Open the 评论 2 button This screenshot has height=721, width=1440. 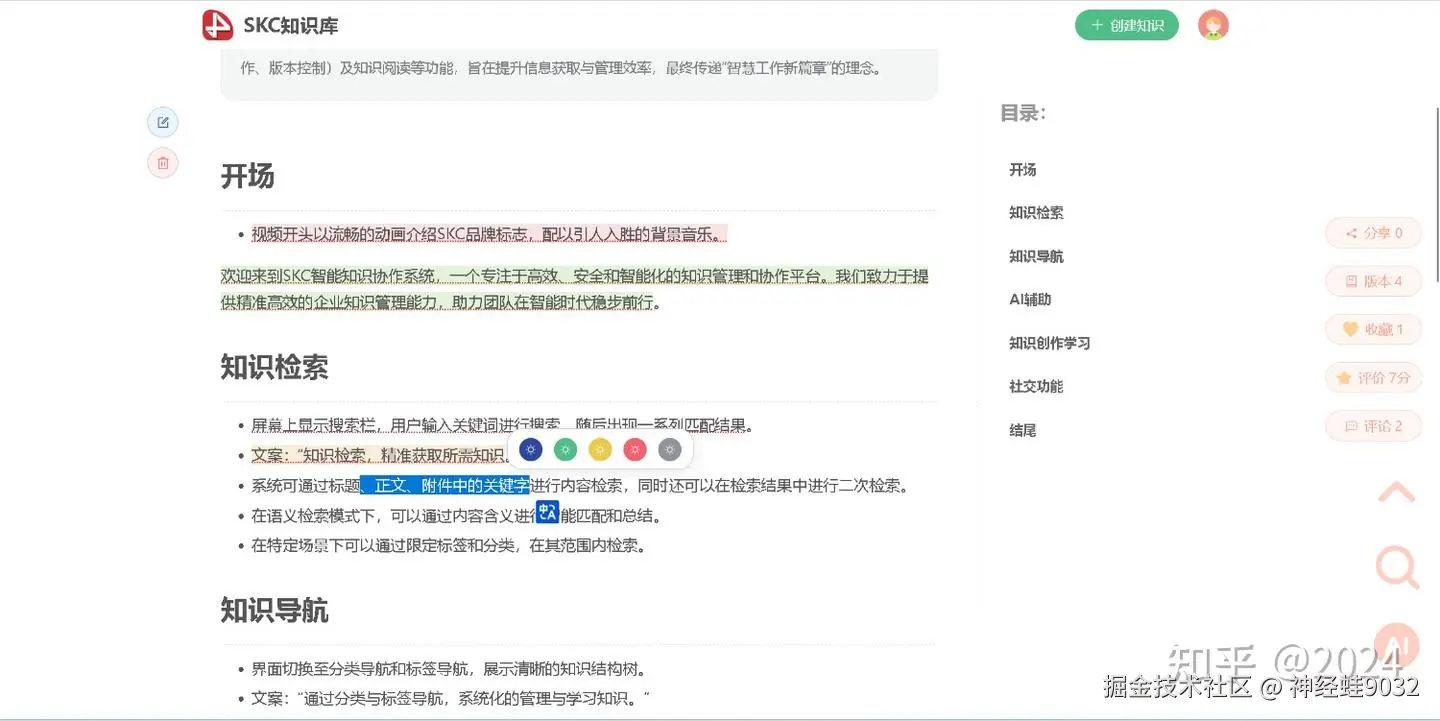tap(1373, 426)
